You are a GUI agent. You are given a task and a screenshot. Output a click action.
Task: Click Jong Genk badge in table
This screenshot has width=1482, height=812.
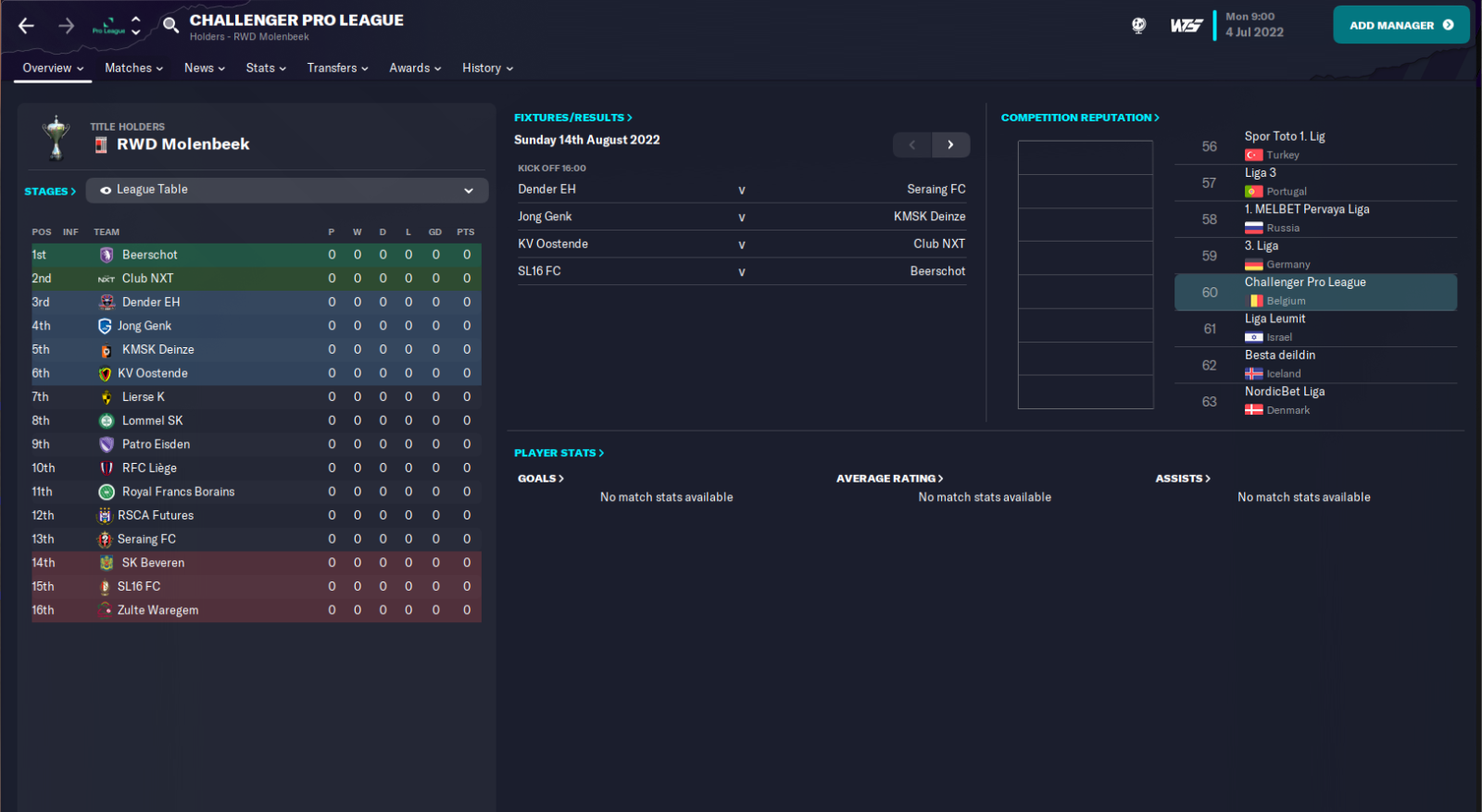(x=105, y=326)
